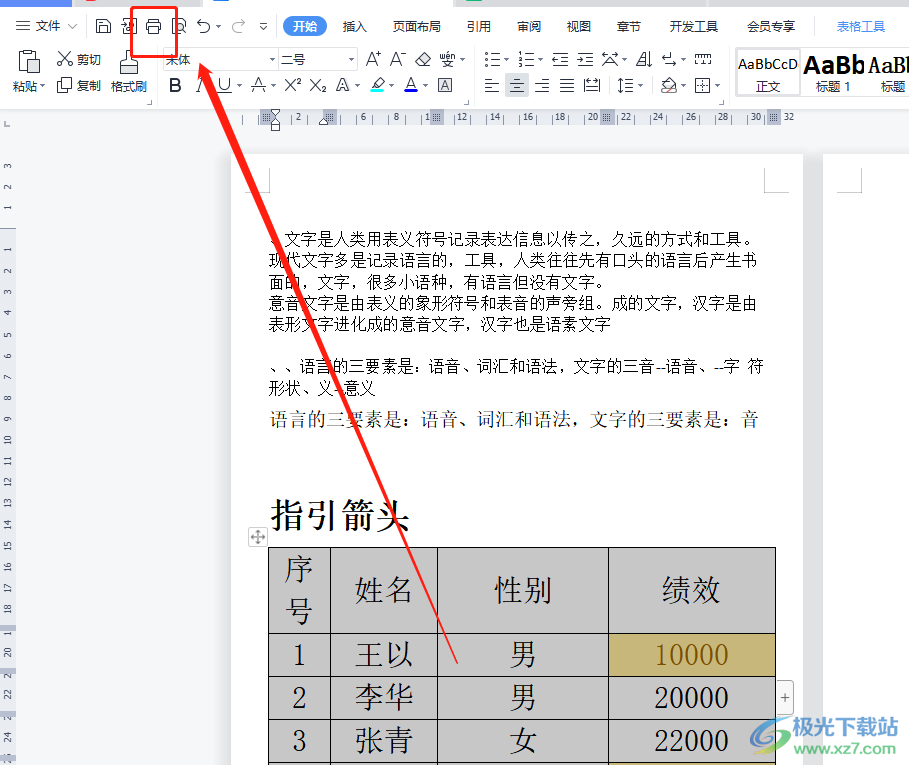The width and height of the screenshot is (909, 765).
Task: Click the export to PDF icon
Action: coord(128,26)
